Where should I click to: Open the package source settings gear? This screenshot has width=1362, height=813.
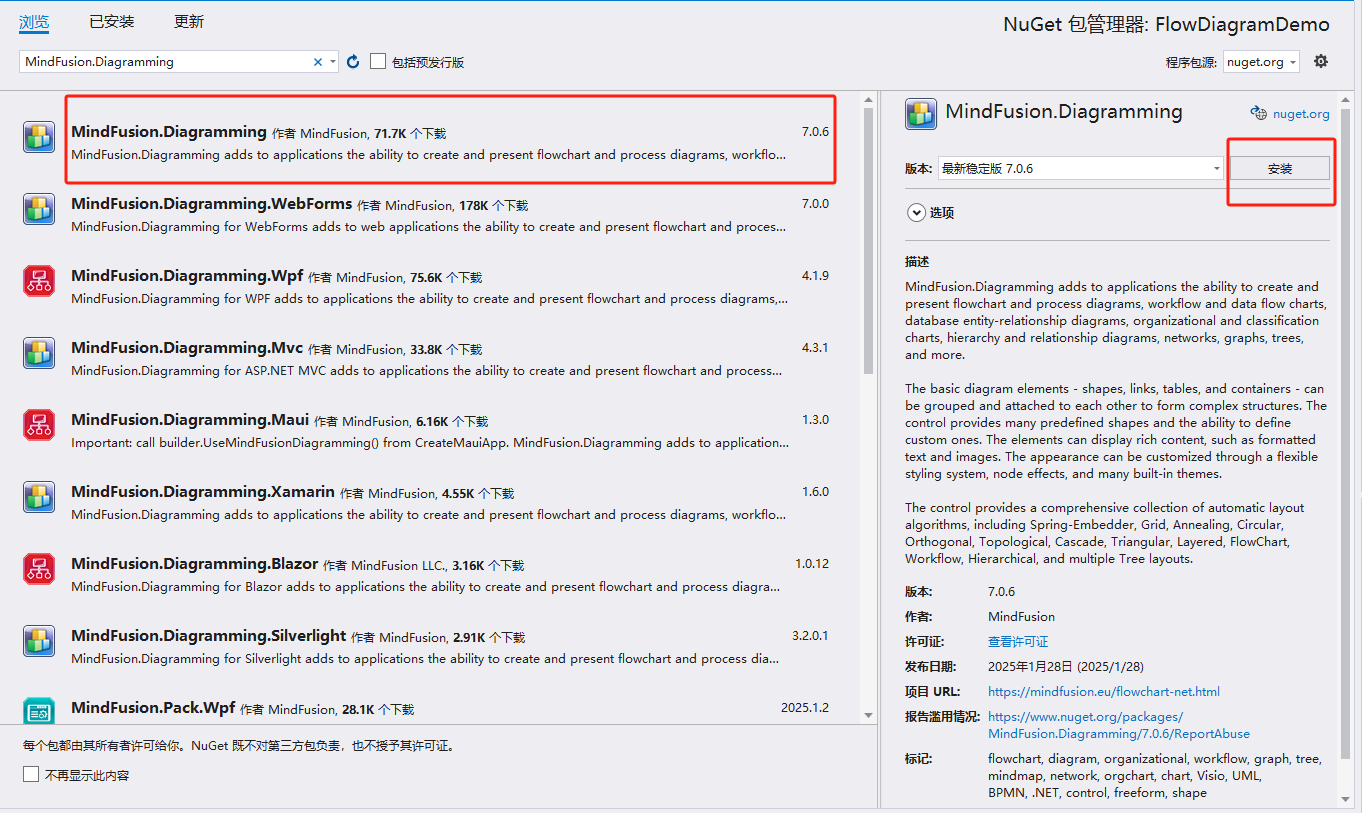point(1321,61)
